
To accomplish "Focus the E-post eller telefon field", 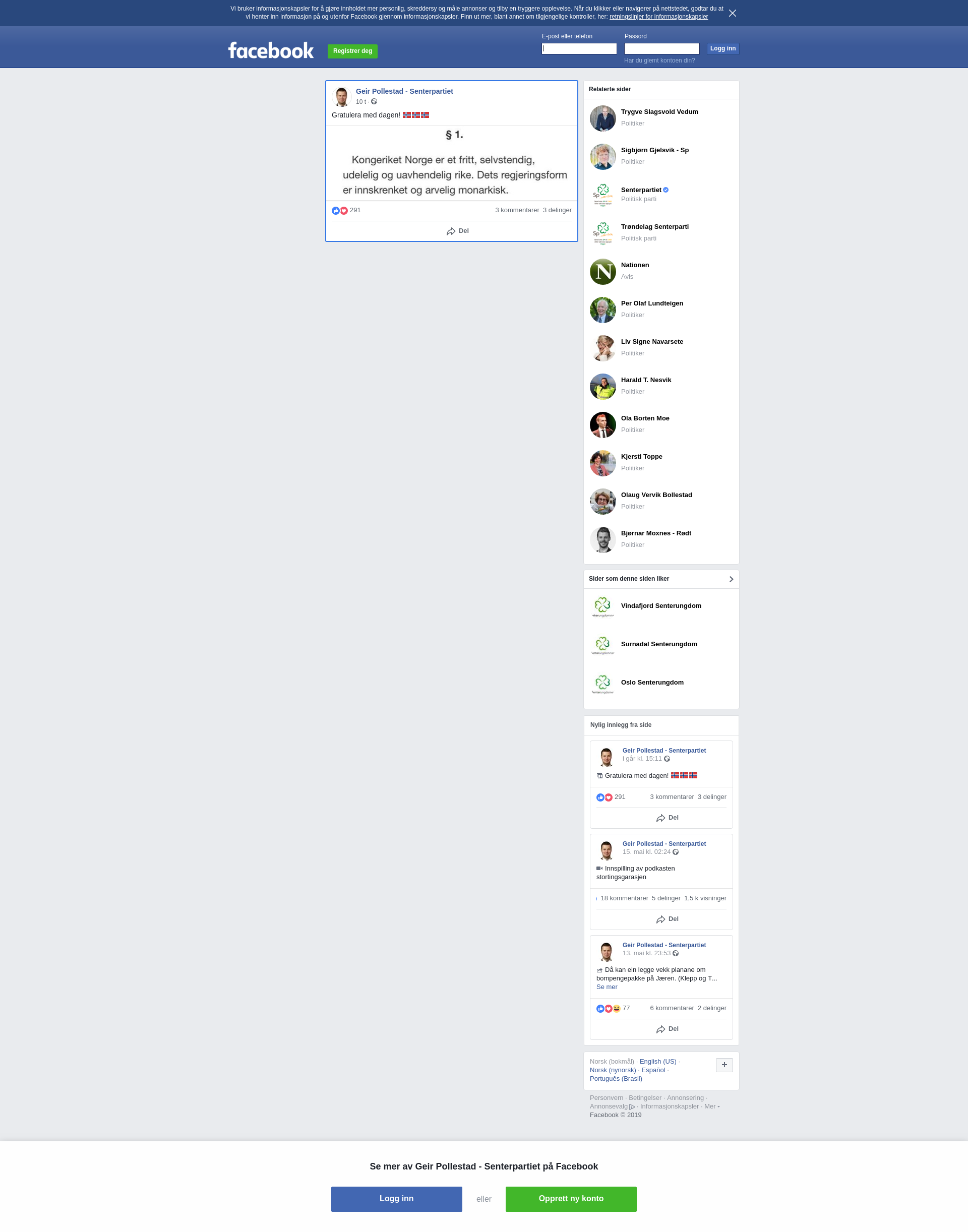I will (579, 49).
